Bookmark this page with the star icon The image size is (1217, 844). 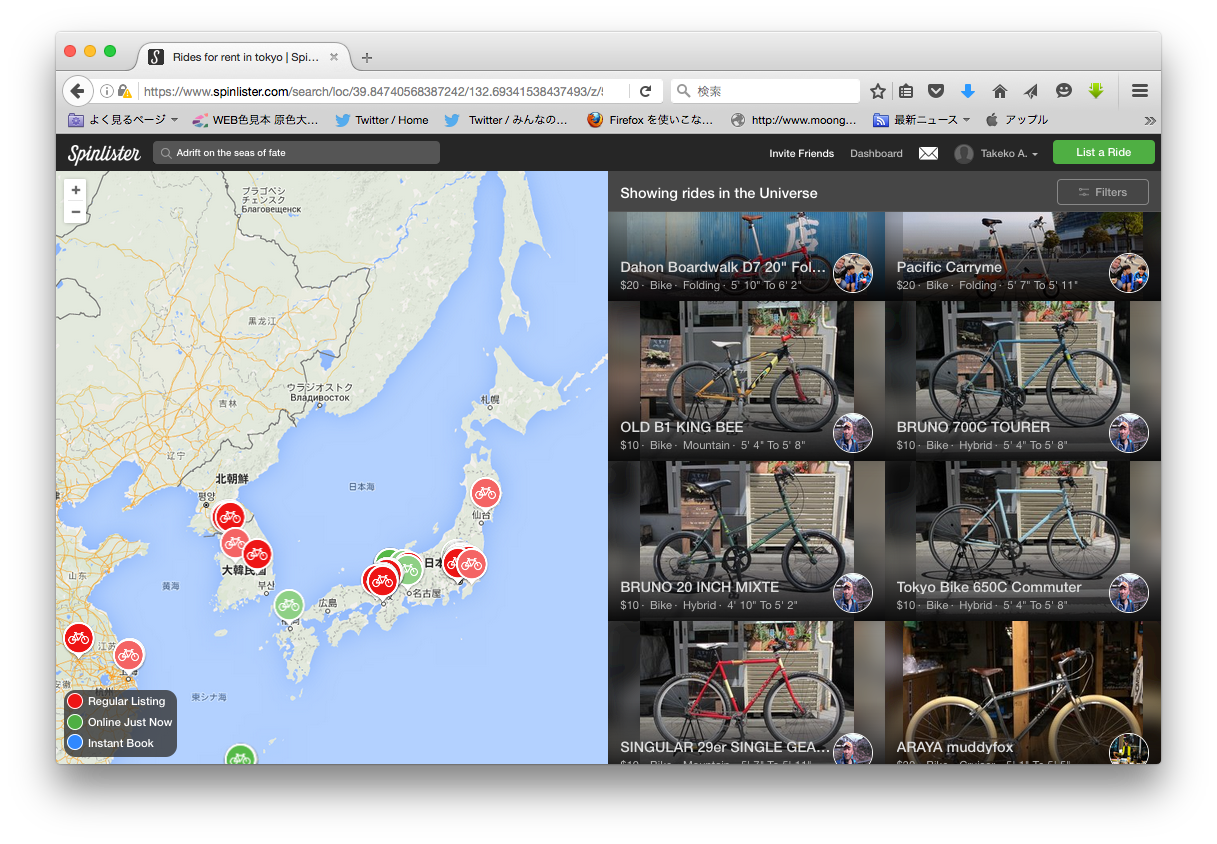[878, 91]
